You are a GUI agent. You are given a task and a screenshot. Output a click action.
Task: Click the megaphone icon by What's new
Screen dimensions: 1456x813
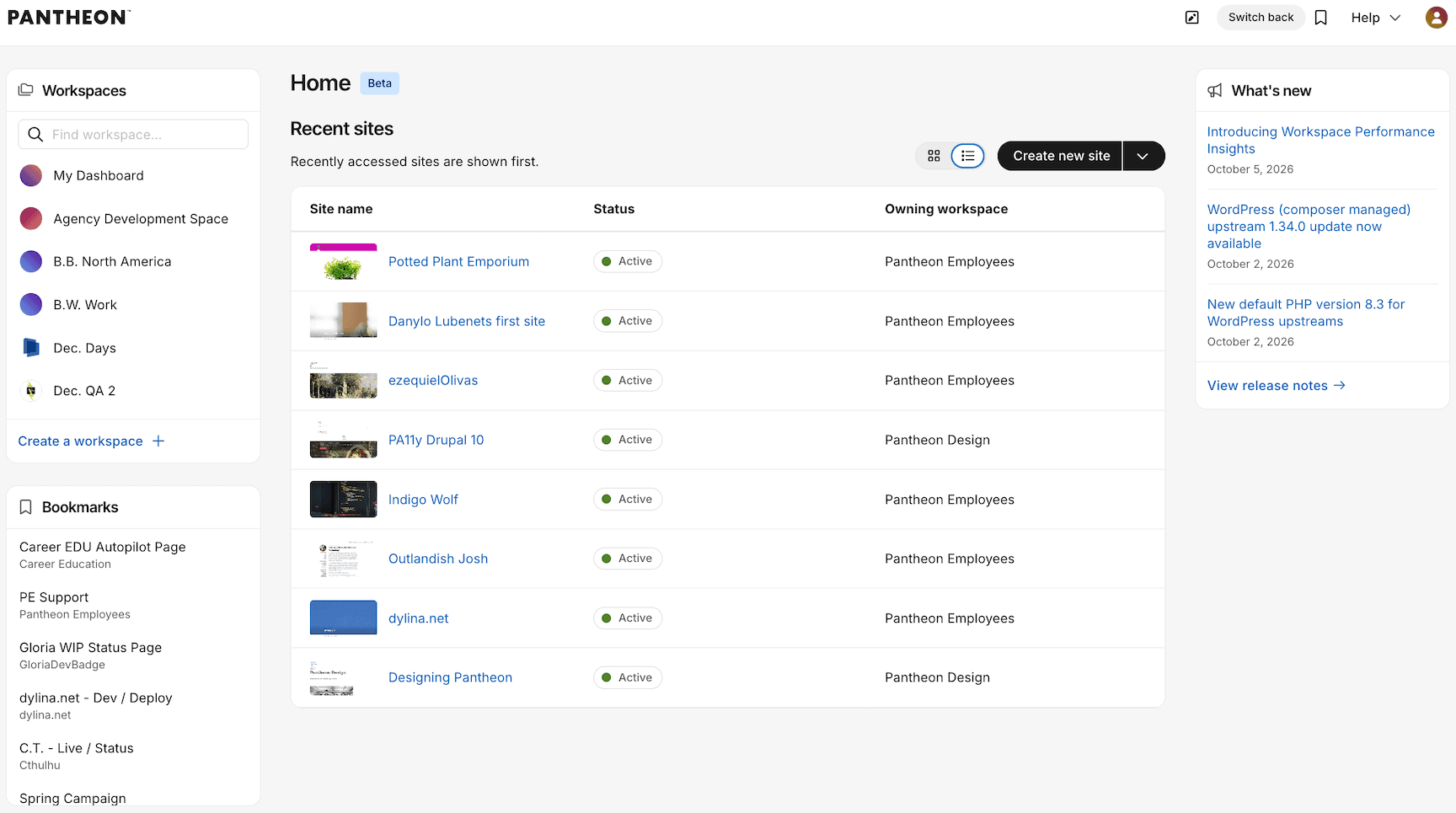coord(1215,91)
